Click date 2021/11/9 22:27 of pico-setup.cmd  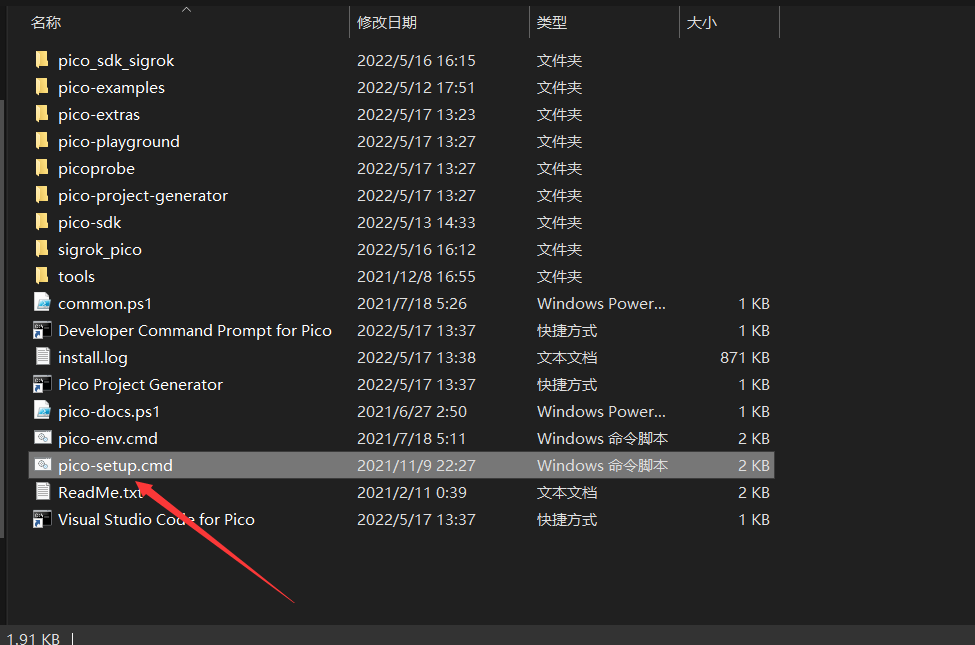pos(416,466)
